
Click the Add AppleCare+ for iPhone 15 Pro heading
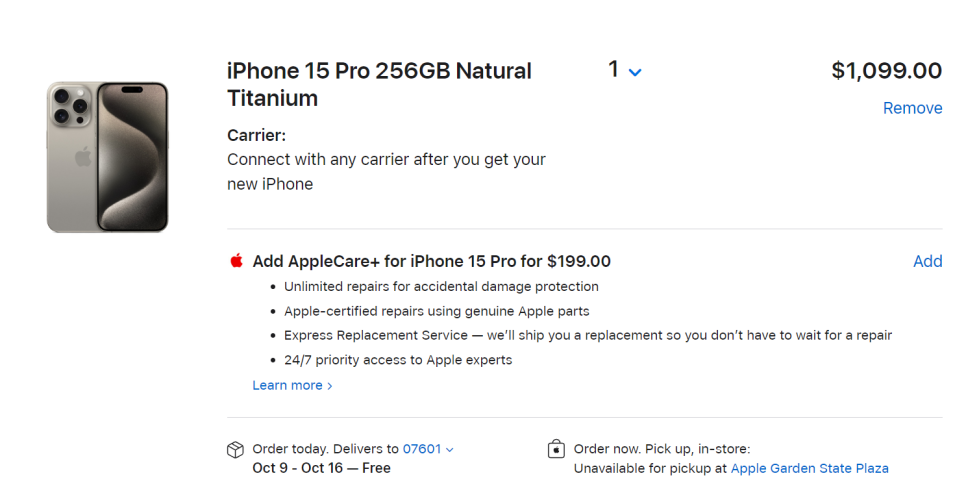pyautogui.click(x=431, y=261)
